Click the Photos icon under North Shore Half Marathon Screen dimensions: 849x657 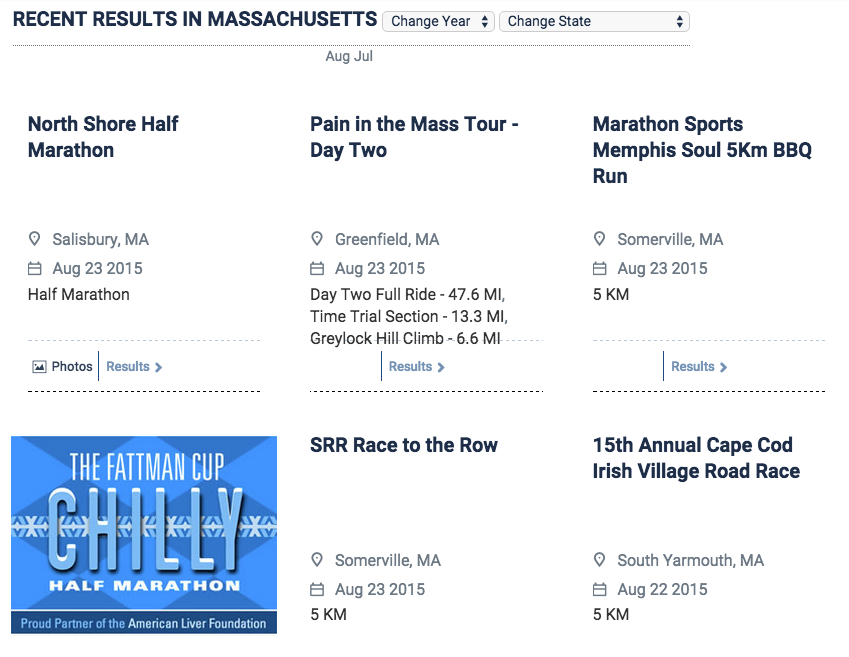click(x=40, y=367)
